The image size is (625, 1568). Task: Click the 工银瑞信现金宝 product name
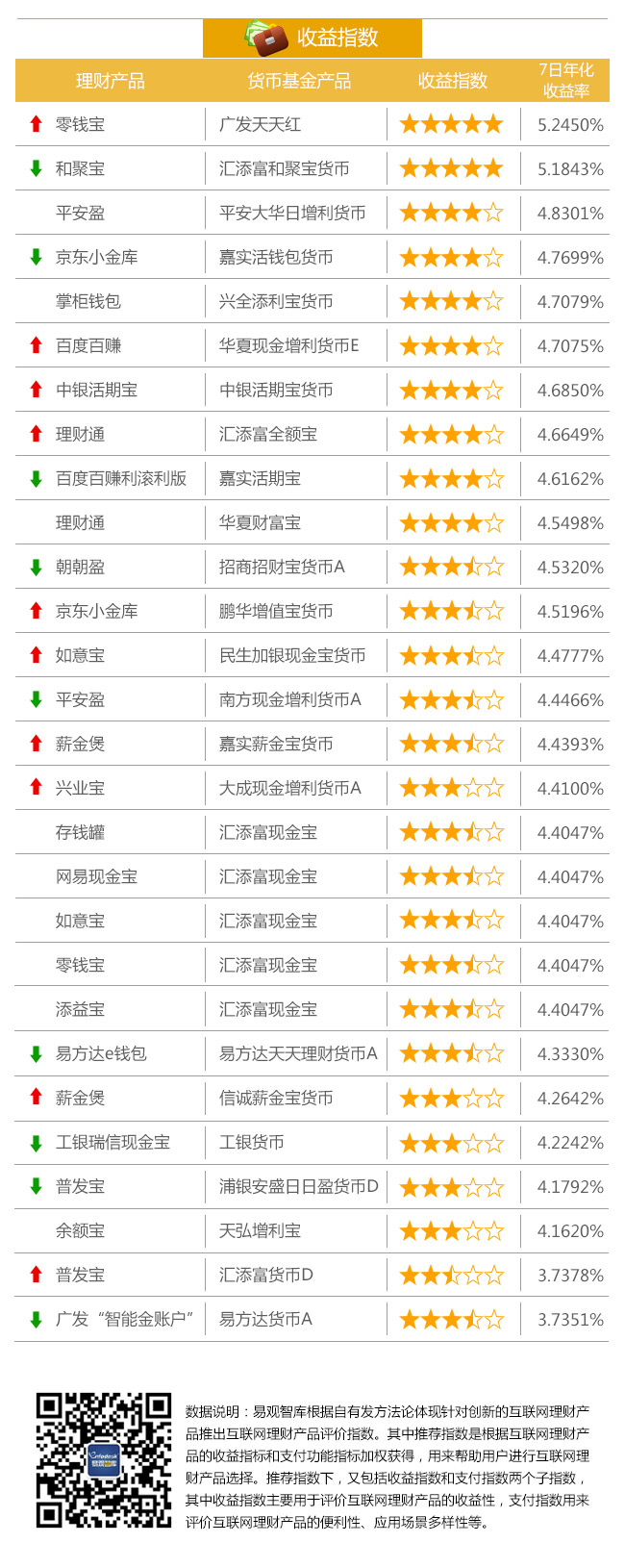[x=112, y=1142]
